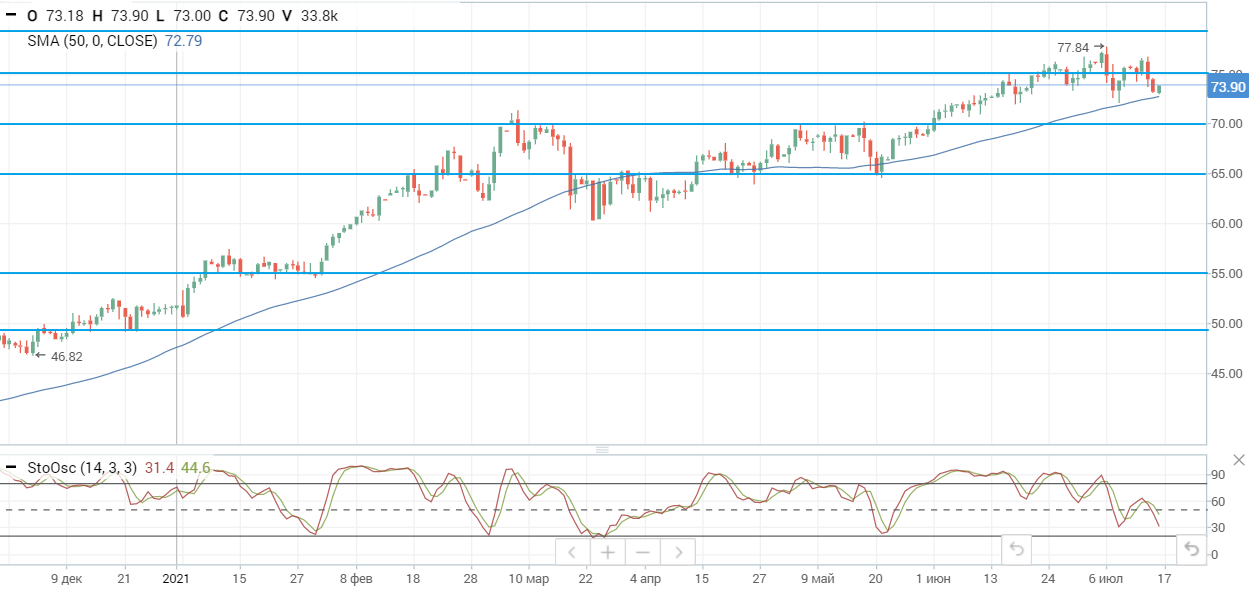This screenshot has height=589, width=1249.
Task: Click the 77.84 high-price annotation on the chart
Action: click(x=1072, y=45)
